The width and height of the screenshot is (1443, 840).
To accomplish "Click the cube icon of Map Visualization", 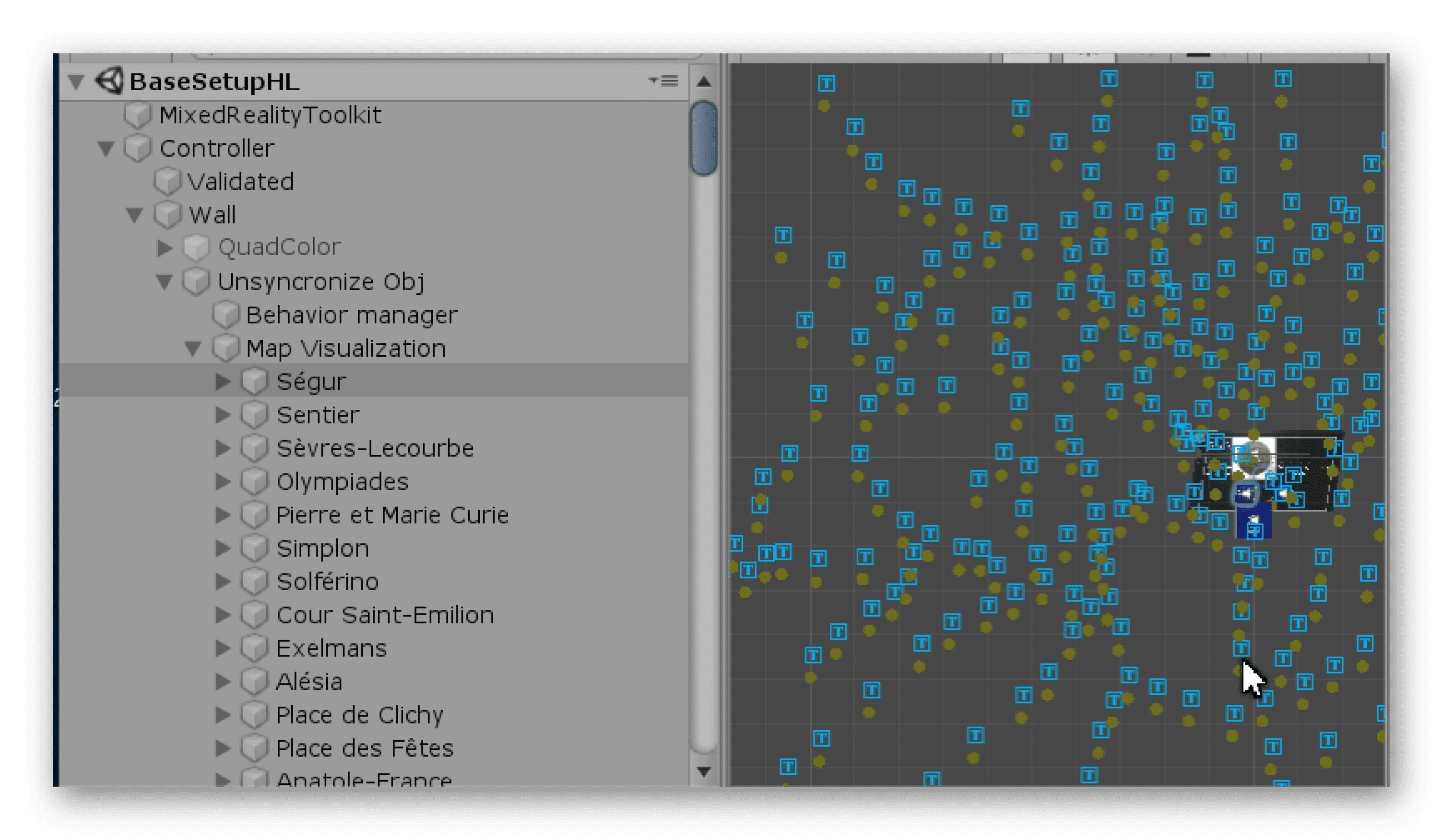I will [x=226, y=348].
